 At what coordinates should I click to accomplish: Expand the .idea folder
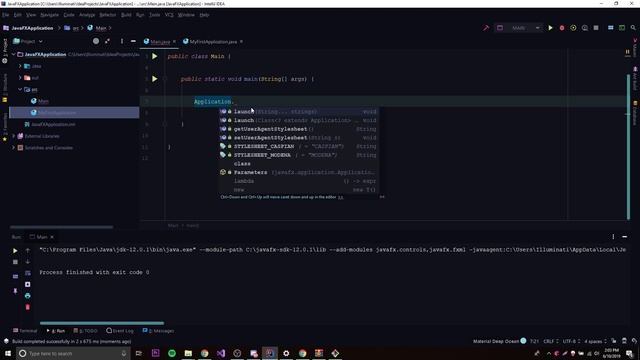pyautogui.click(x=20, y=66)
